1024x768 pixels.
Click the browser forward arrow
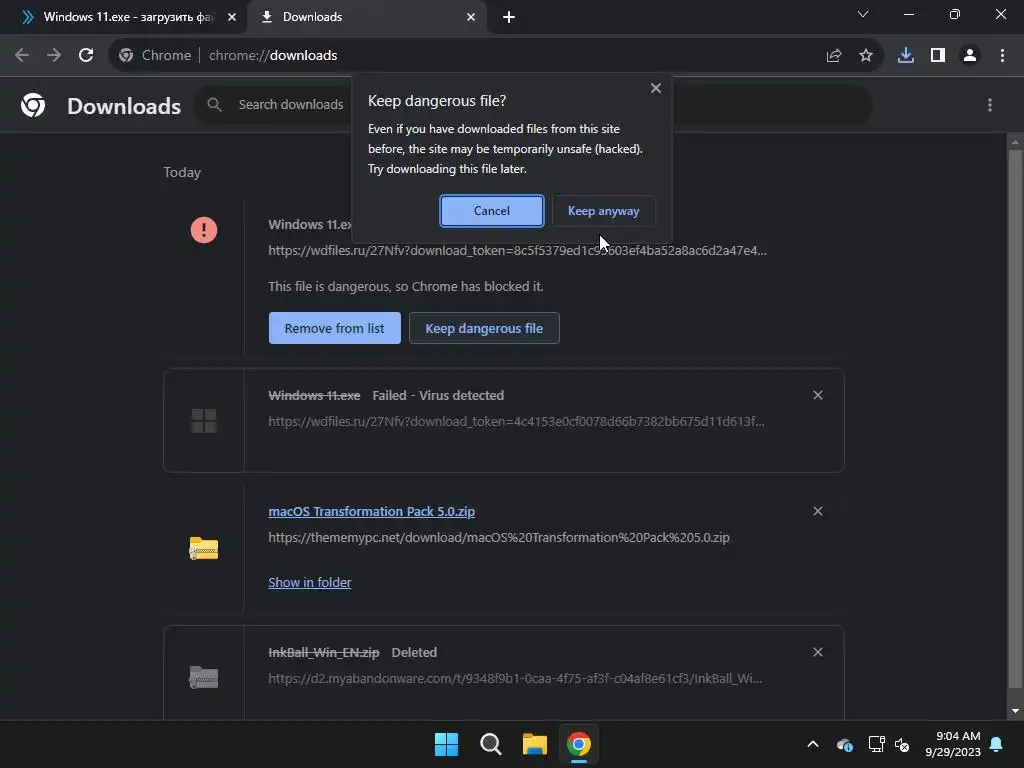54,56
